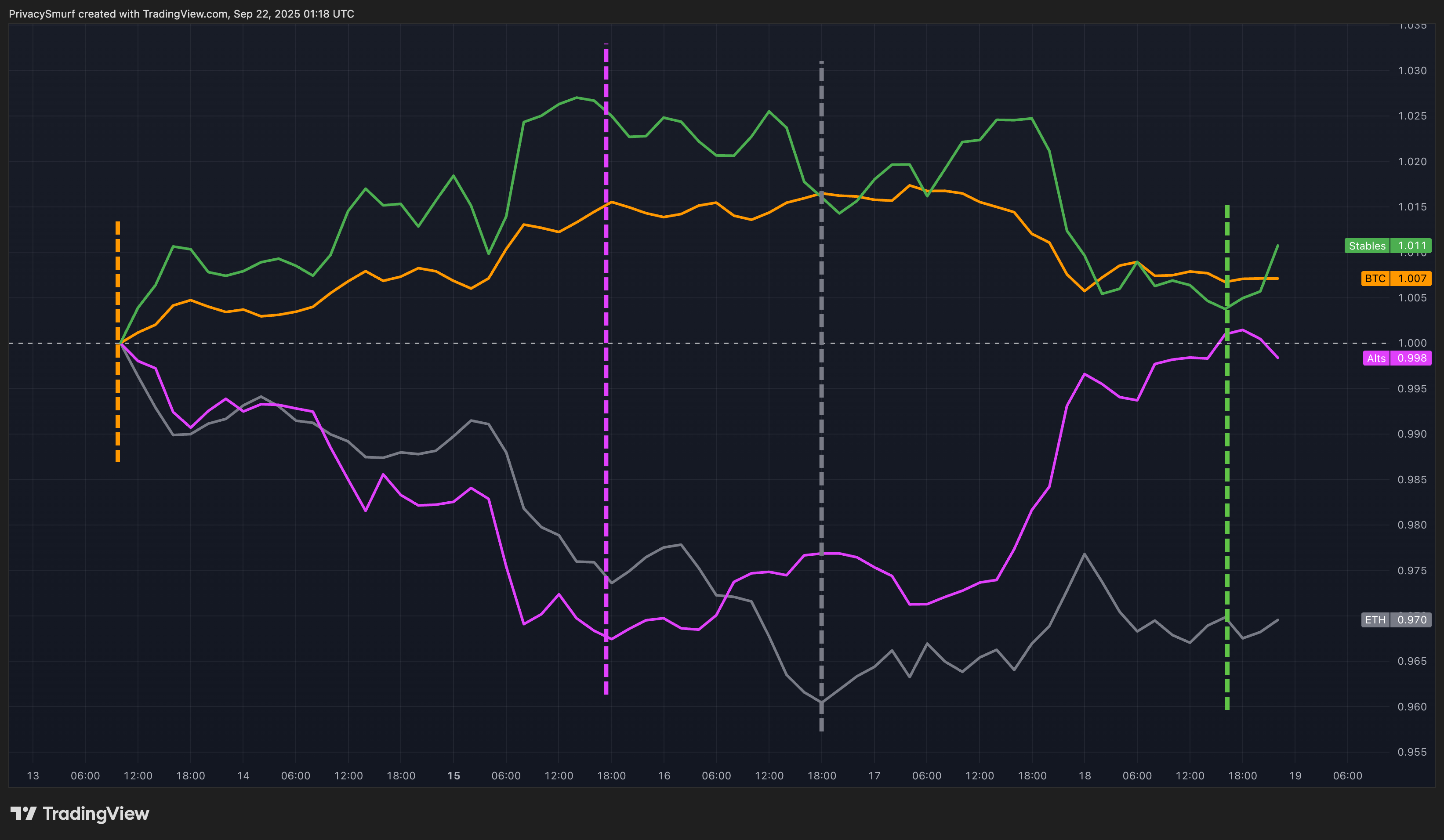
Task: Click the 19 date axis label
Action: [x=1295, y=775]
